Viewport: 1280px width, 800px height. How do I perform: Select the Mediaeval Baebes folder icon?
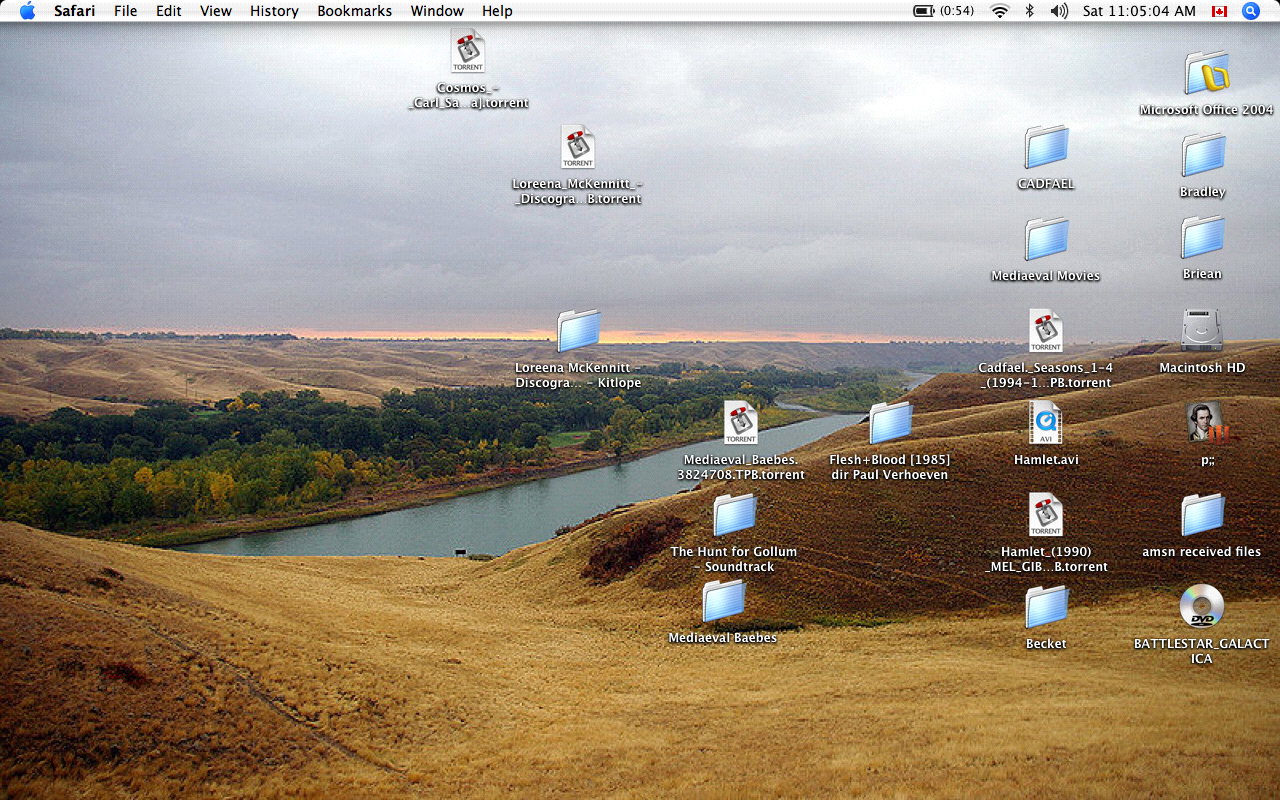pyautogui.click(x=723, y=601)
